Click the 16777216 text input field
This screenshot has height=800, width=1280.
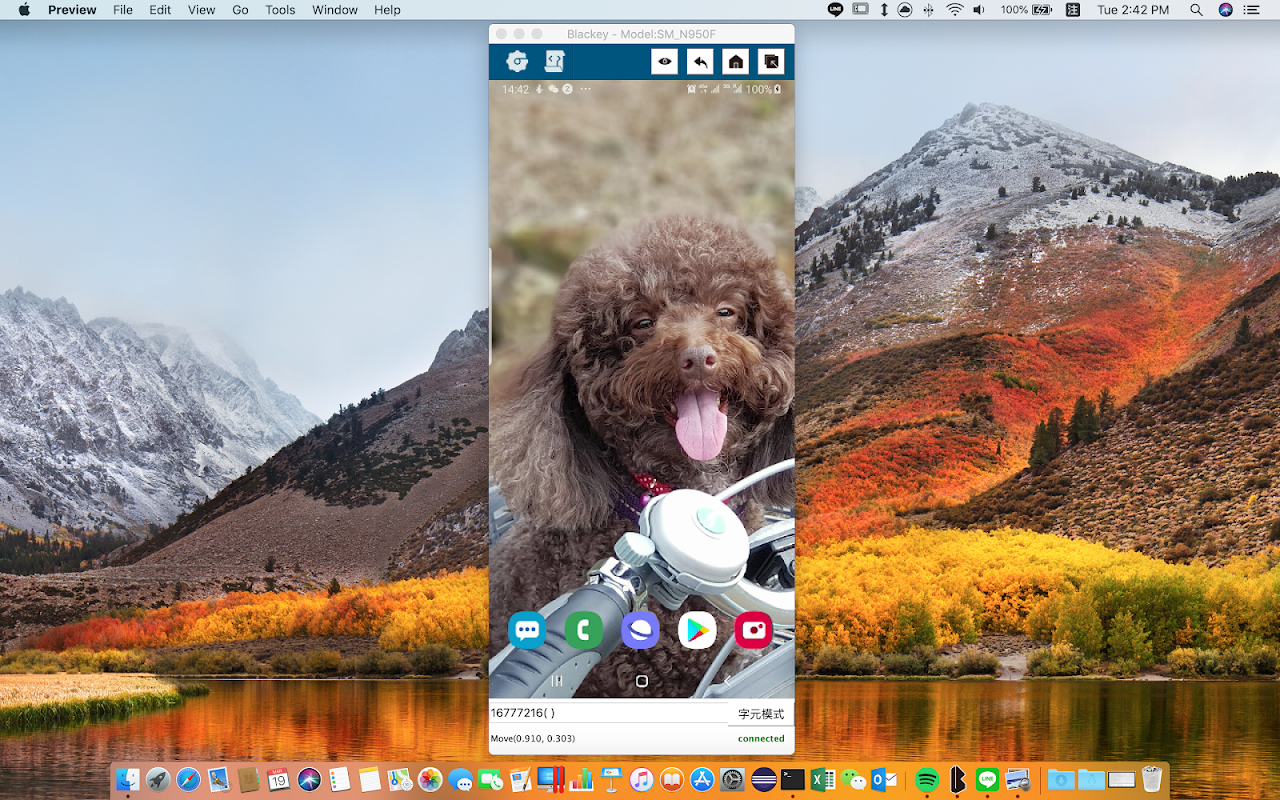tap(607, 713)
